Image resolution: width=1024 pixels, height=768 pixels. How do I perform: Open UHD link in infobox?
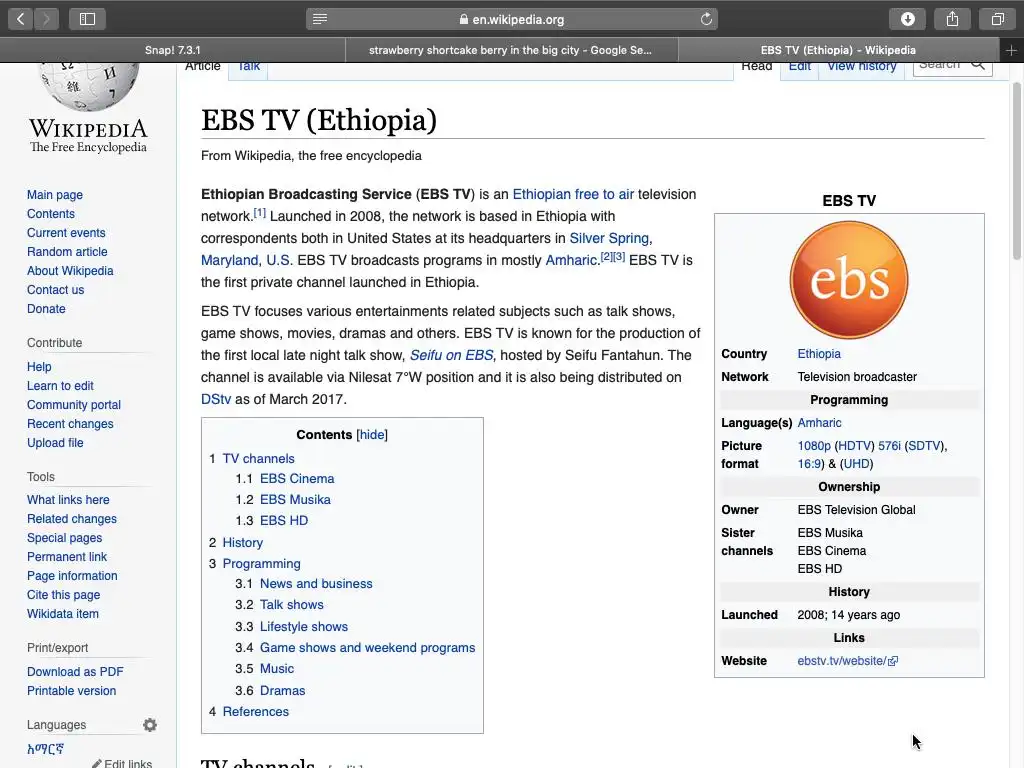856,464
